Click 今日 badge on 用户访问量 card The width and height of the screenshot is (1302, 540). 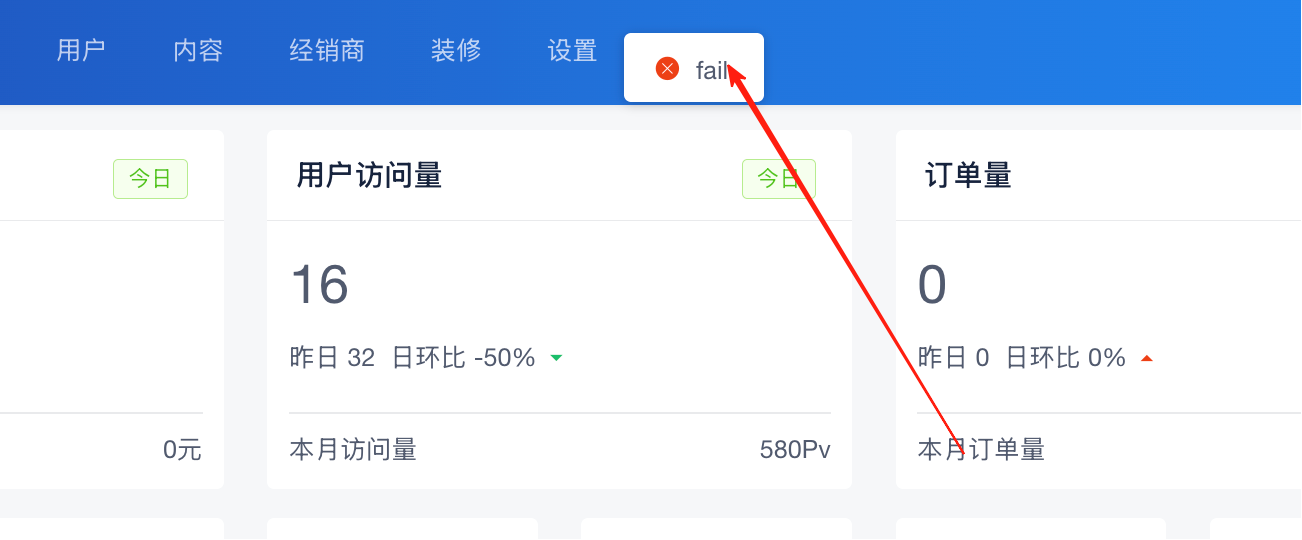[779, 179]
